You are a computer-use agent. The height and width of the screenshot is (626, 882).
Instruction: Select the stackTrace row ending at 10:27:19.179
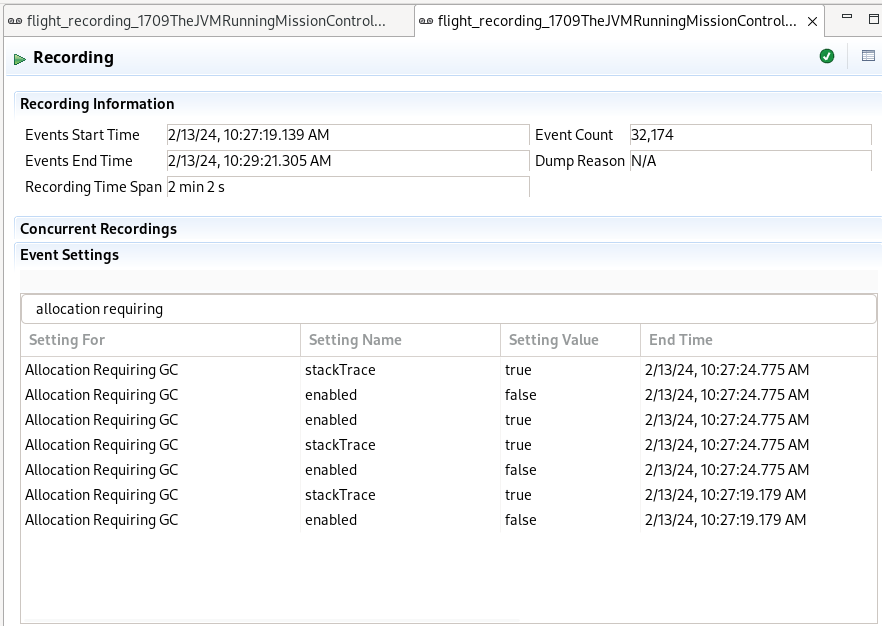tap(340, 495)
